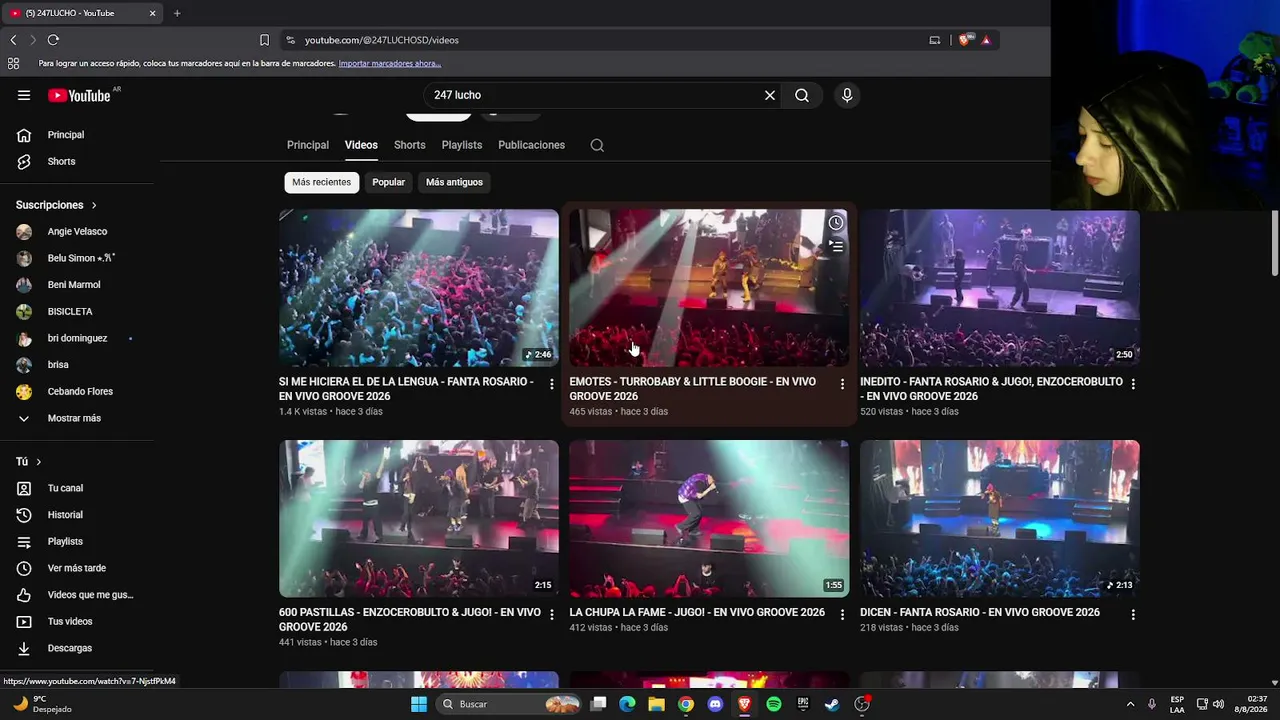Click the YouTube search magnifier button
The width and height of the screenshot is (1280, 720).
click(802, 95)
